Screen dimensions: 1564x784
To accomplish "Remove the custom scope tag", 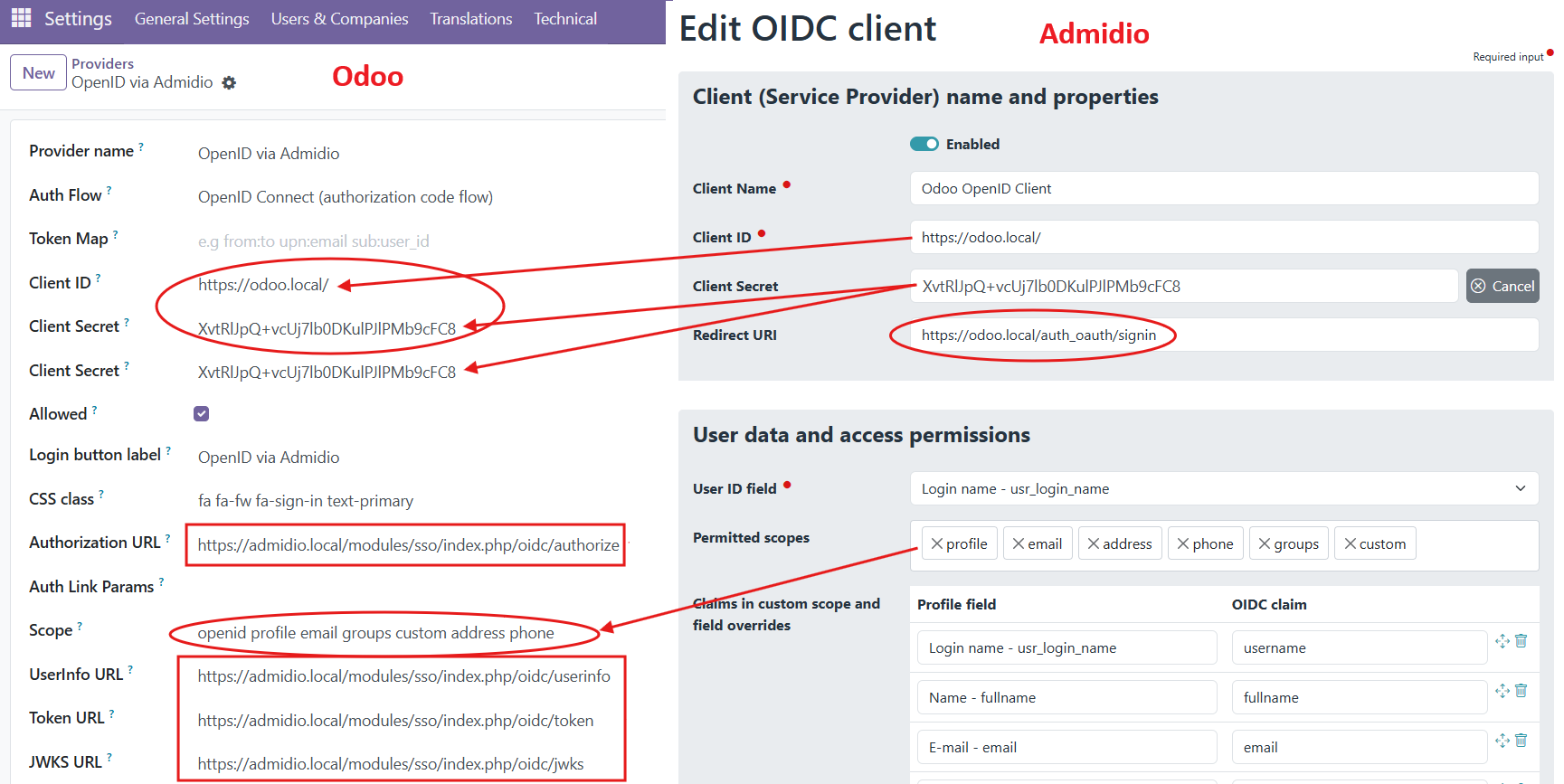I will [x=1350, y=543].
